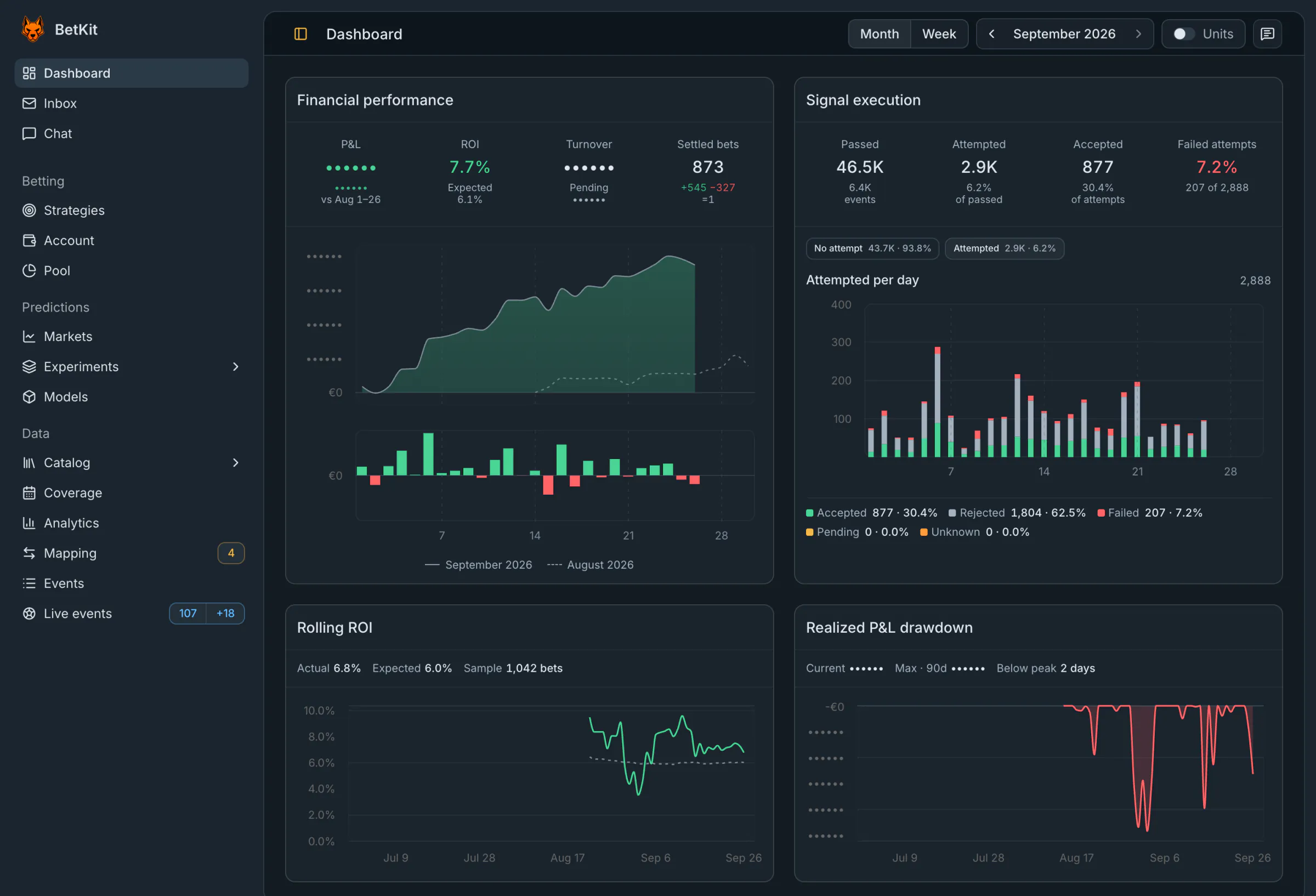This screenshot has width=1316, height=896.
Task: Go to previous month arrow
Action: [991, 34]
